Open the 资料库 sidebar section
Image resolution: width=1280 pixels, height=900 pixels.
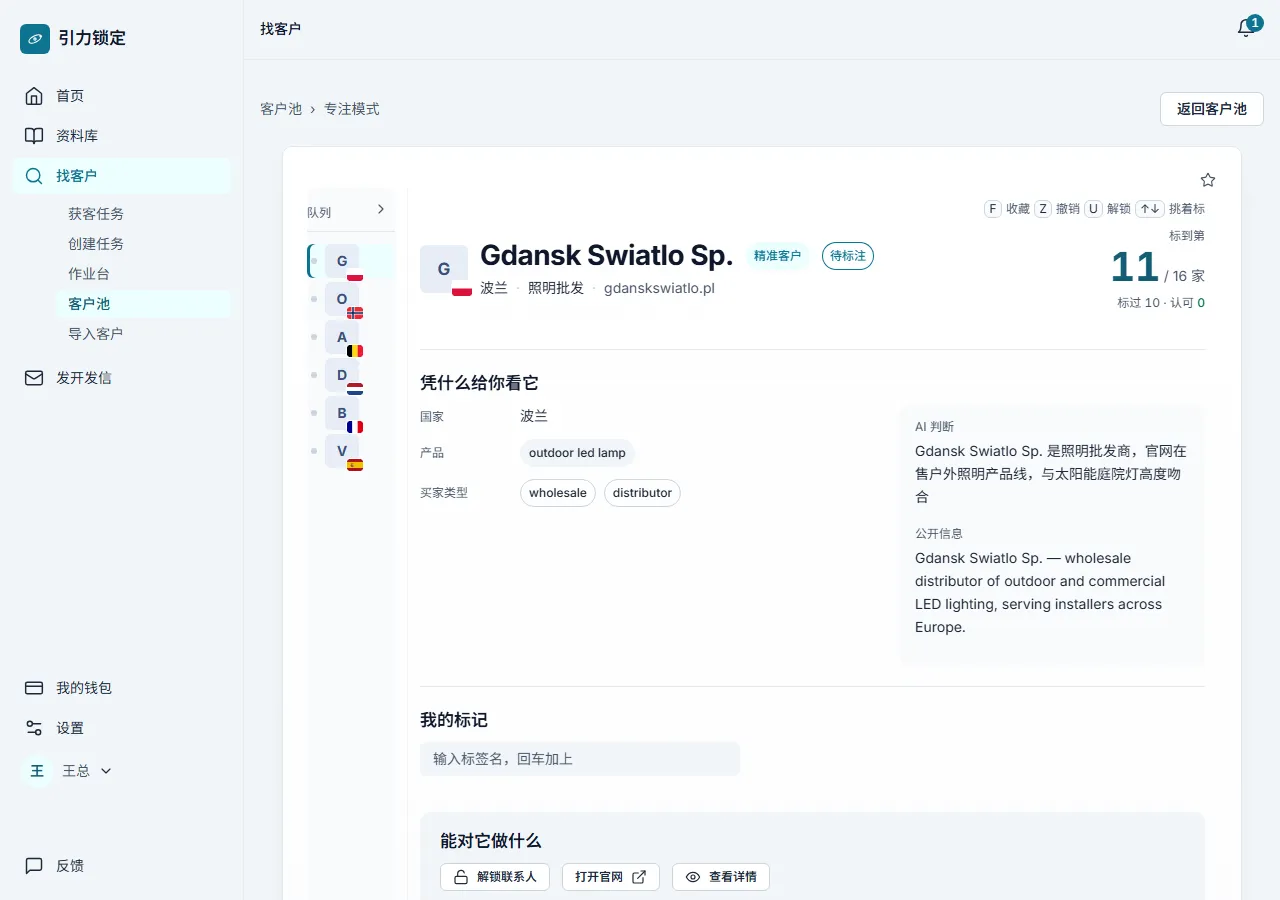pyautogui.click(x=122, y=136)
